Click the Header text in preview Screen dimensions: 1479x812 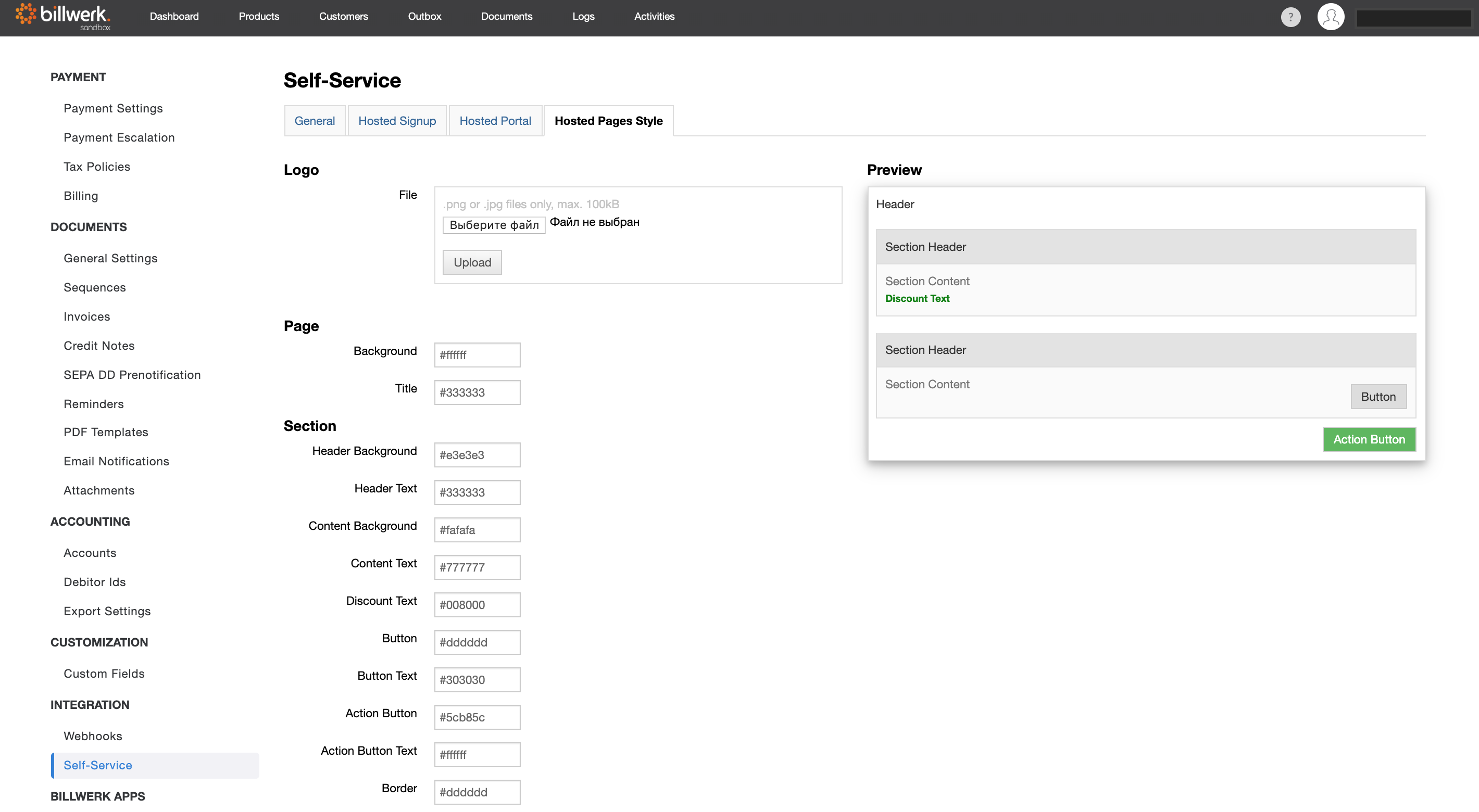point(895,204)
